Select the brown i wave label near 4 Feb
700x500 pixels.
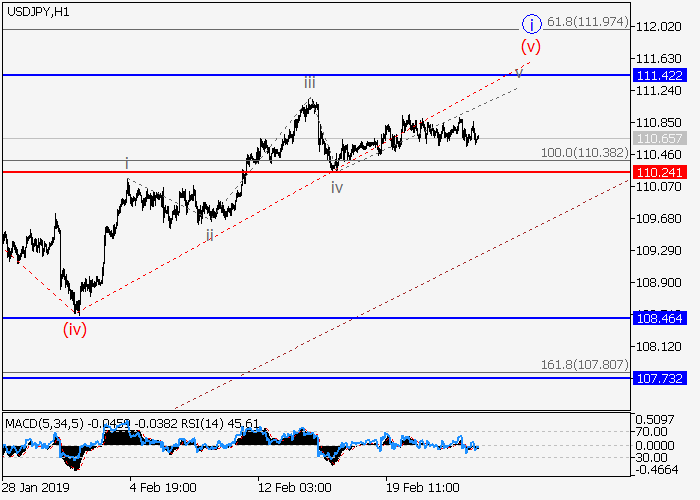tap(127, 163)
